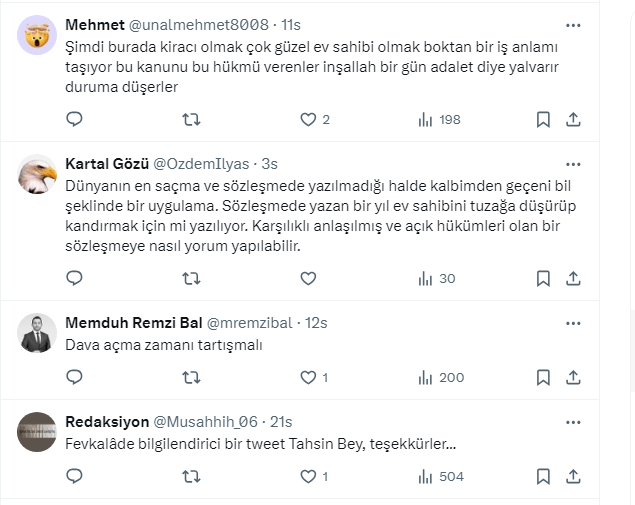Retweet Kartal Gözü's tweet
635x505 pixels.
(191, 279)
